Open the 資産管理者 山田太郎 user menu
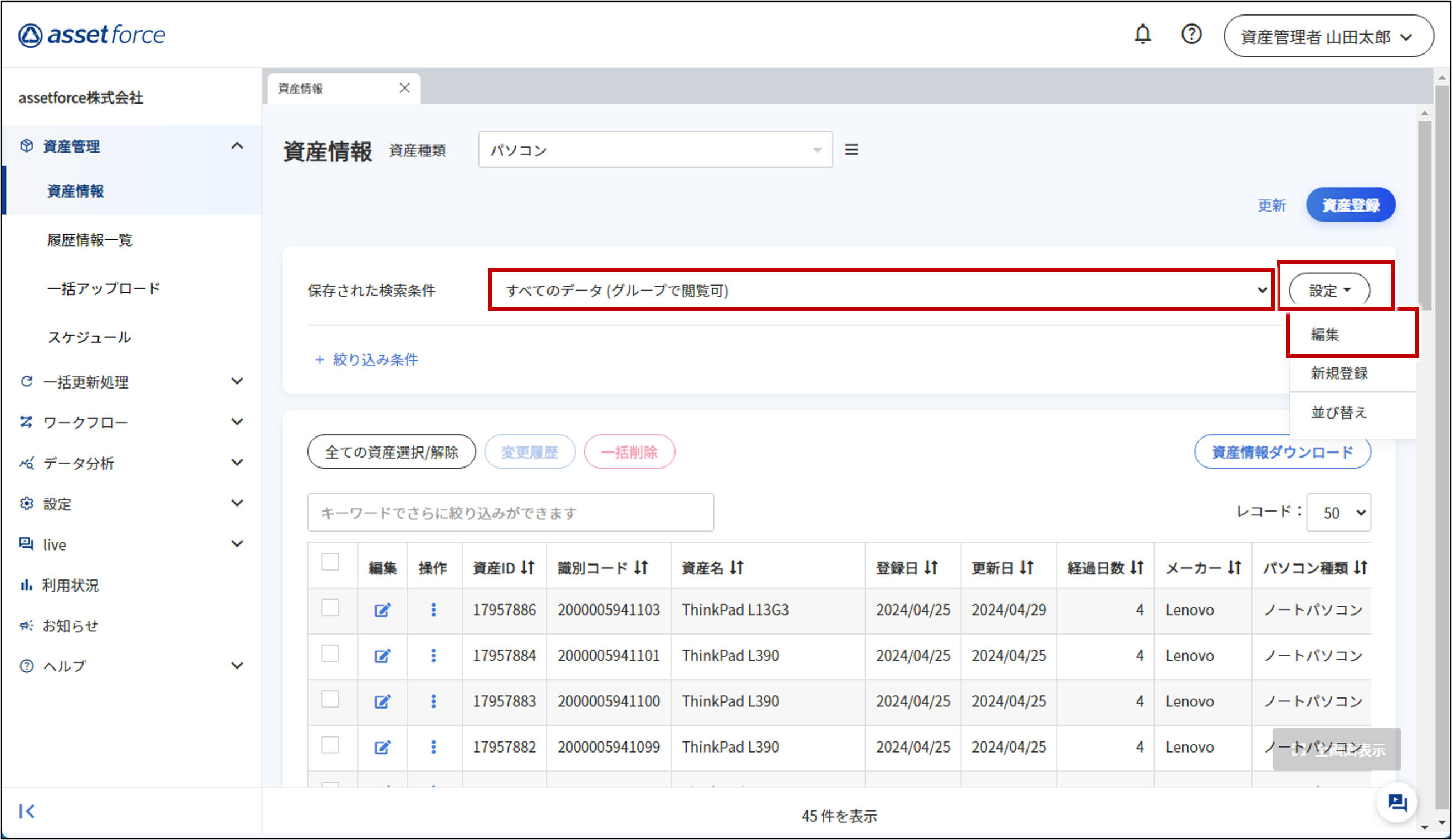This screenshot has height=840, width=1452. coord(1329,36)
